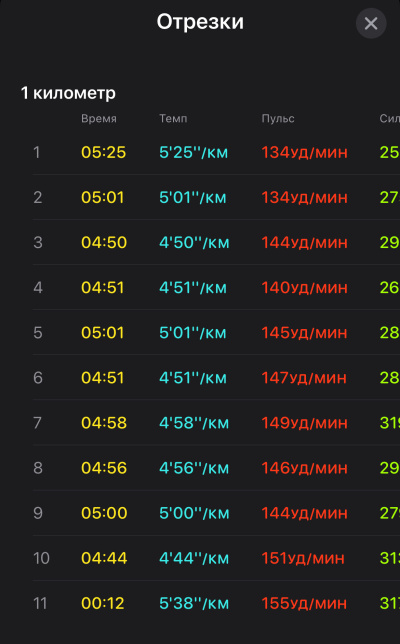
Task: Select split 2 pace 5'01''/км
Action: pos(193,198)
